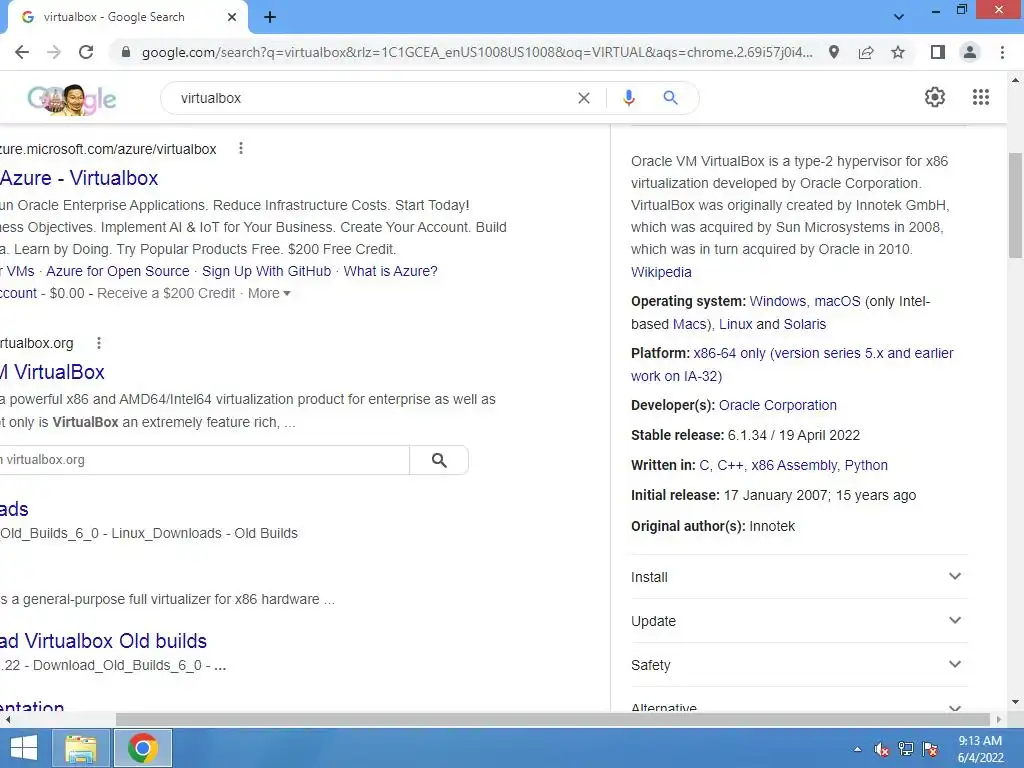Expand the More dropdown in the ad
Screen dimensions: 1024x768
point(269,293)
